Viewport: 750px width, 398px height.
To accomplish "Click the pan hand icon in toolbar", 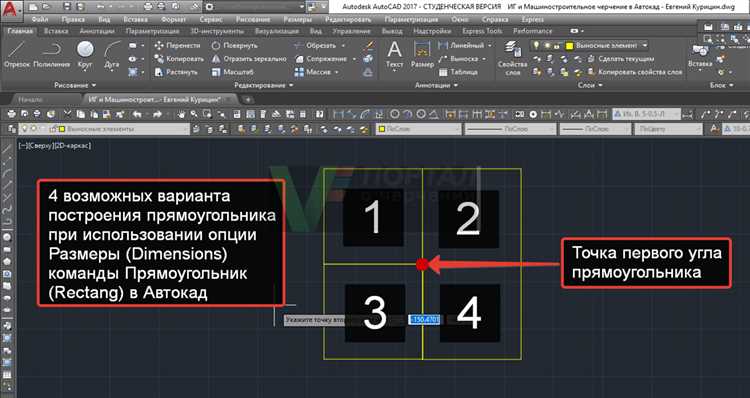I will tap(181, 114).
